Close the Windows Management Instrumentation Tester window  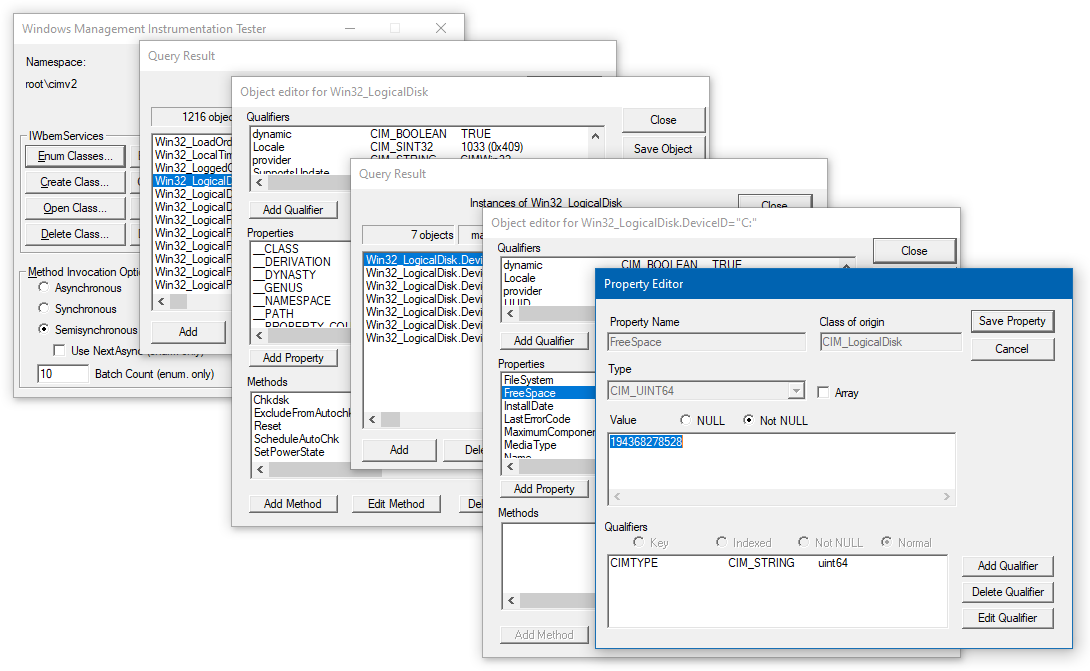pyautogui.click(x=441, y=29)
